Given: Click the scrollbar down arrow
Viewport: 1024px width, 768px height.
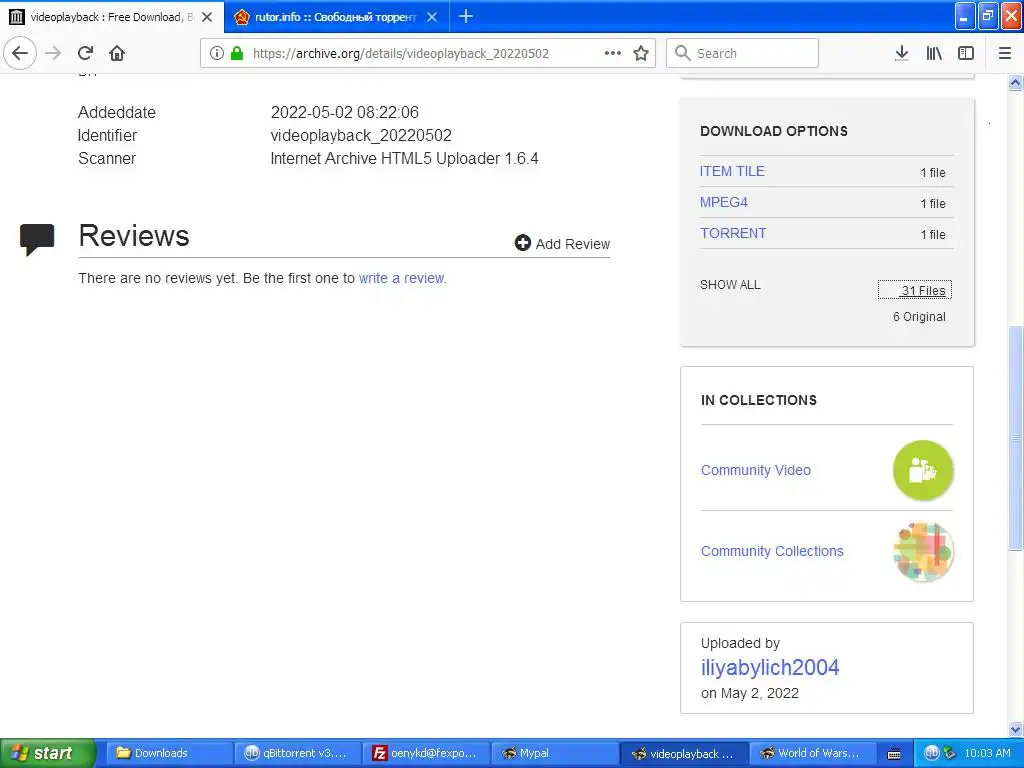Looking at the screenshot, I should click(1016, 729).
